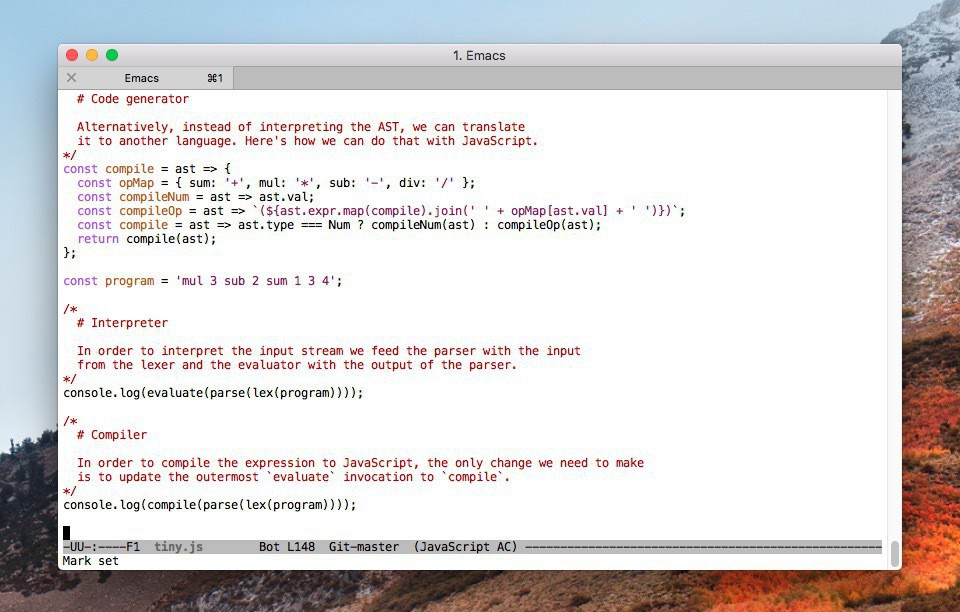
Task: Click the yellow minimize window button
Action: pos(92,55)
